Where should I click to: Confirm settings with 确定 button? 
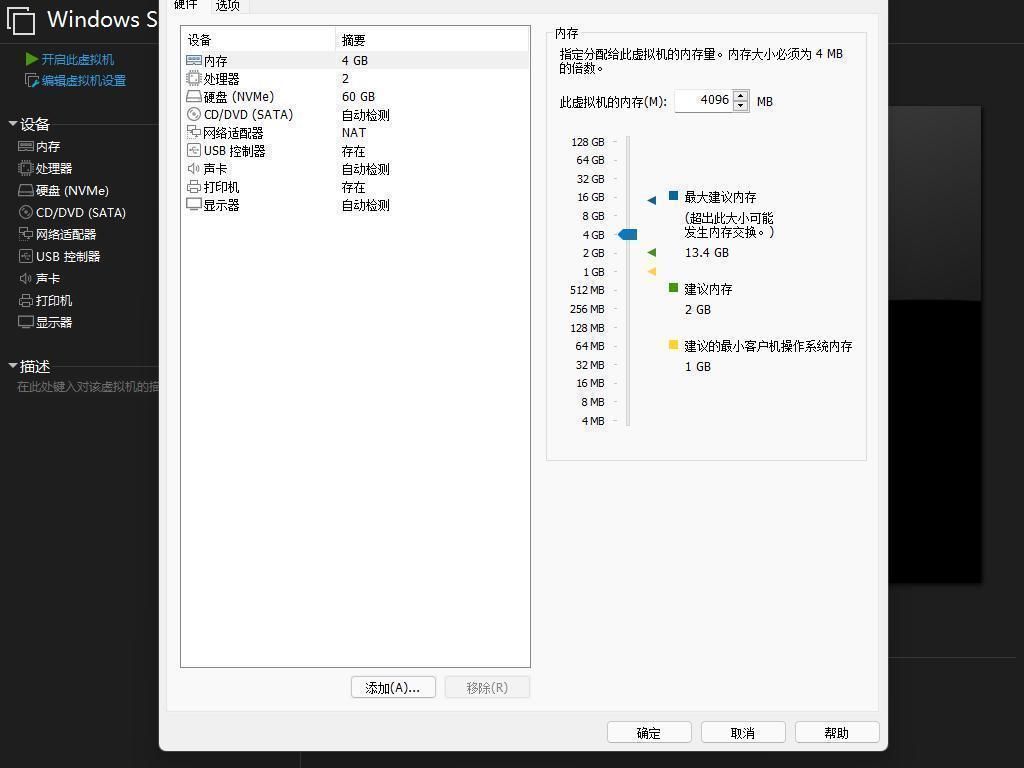point(649,733)
